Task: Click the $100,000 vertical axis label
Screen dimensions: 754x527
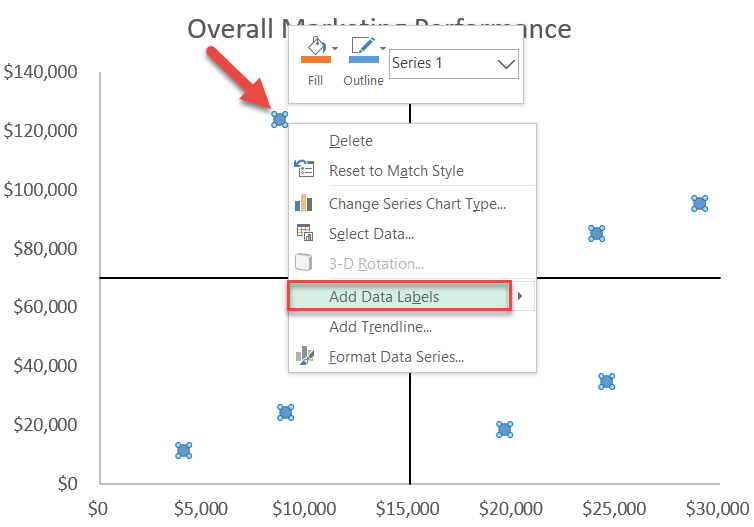Action: click(40, 190)
